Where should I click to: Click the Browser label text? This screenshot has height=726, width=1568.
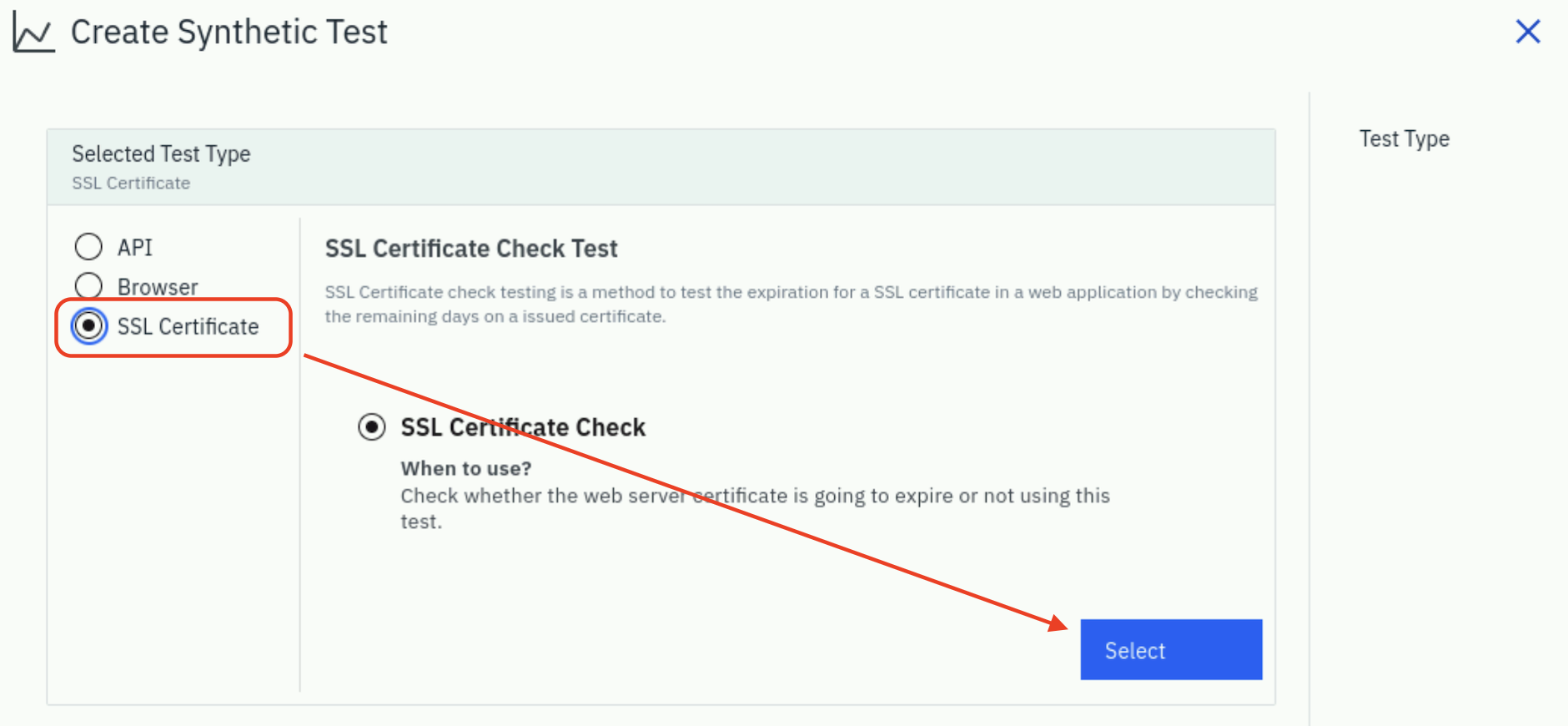tap(158, 287)
